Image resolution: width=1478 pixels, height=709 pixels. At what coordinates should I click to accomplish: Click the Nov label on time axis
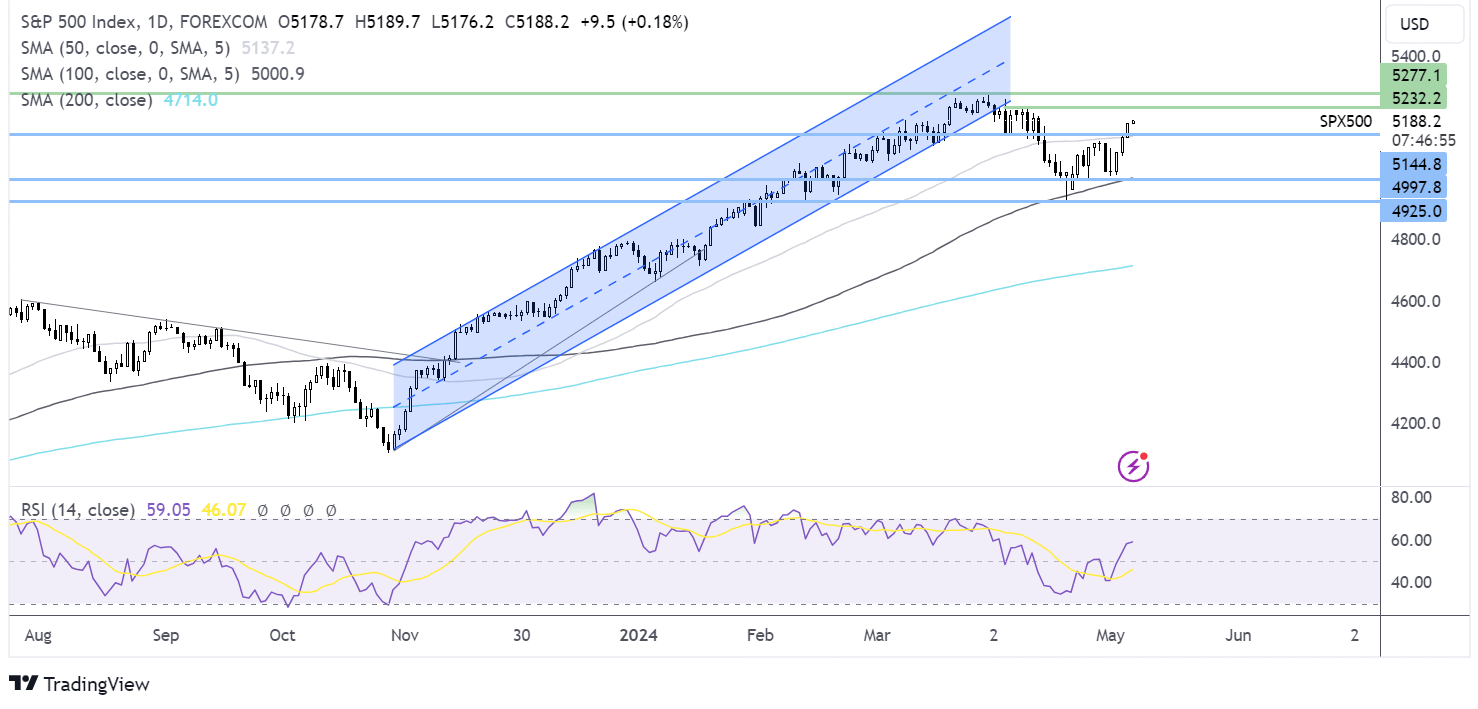405,636
